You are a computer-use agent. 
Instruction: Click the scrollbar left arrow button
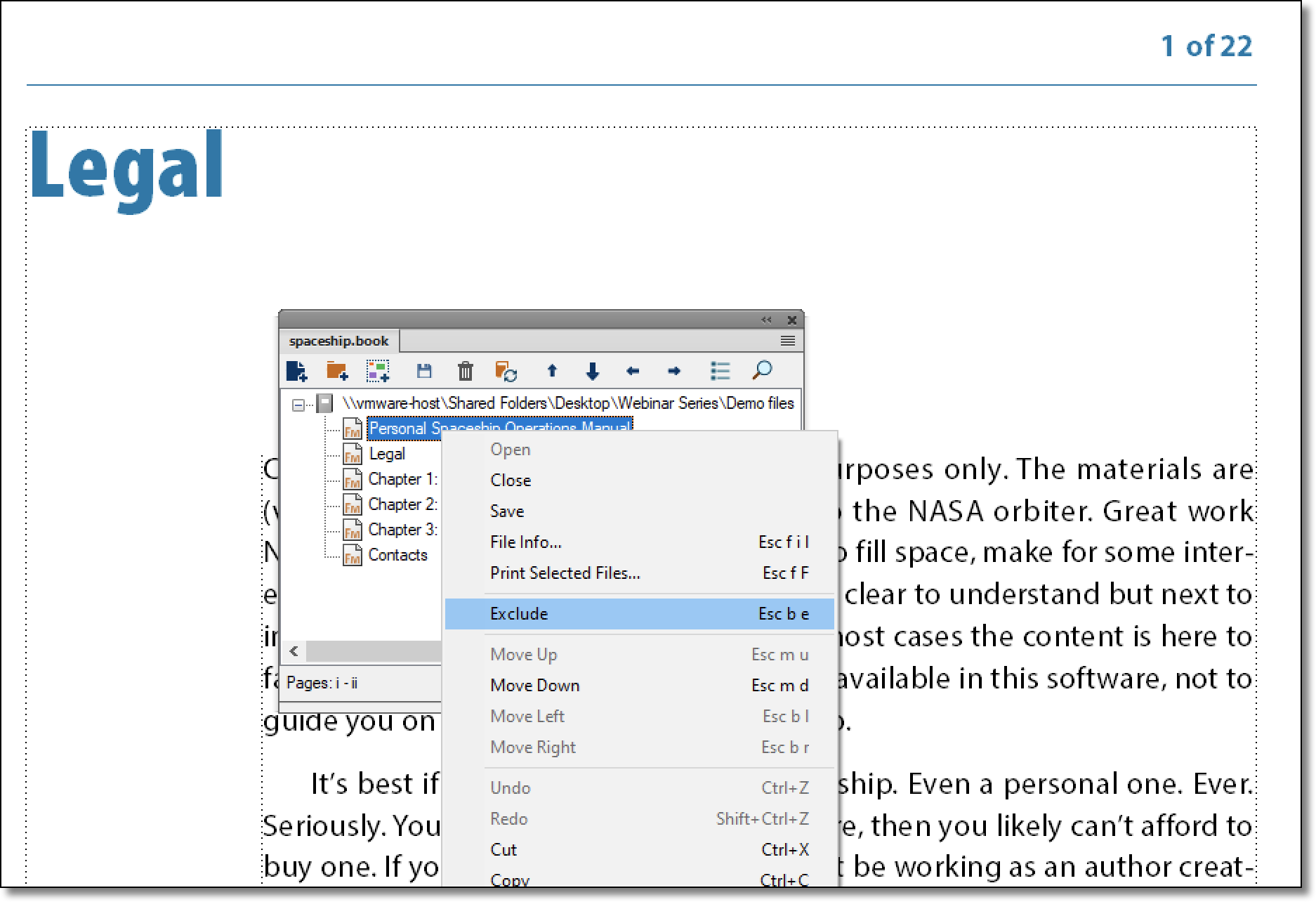click(294, 650)
